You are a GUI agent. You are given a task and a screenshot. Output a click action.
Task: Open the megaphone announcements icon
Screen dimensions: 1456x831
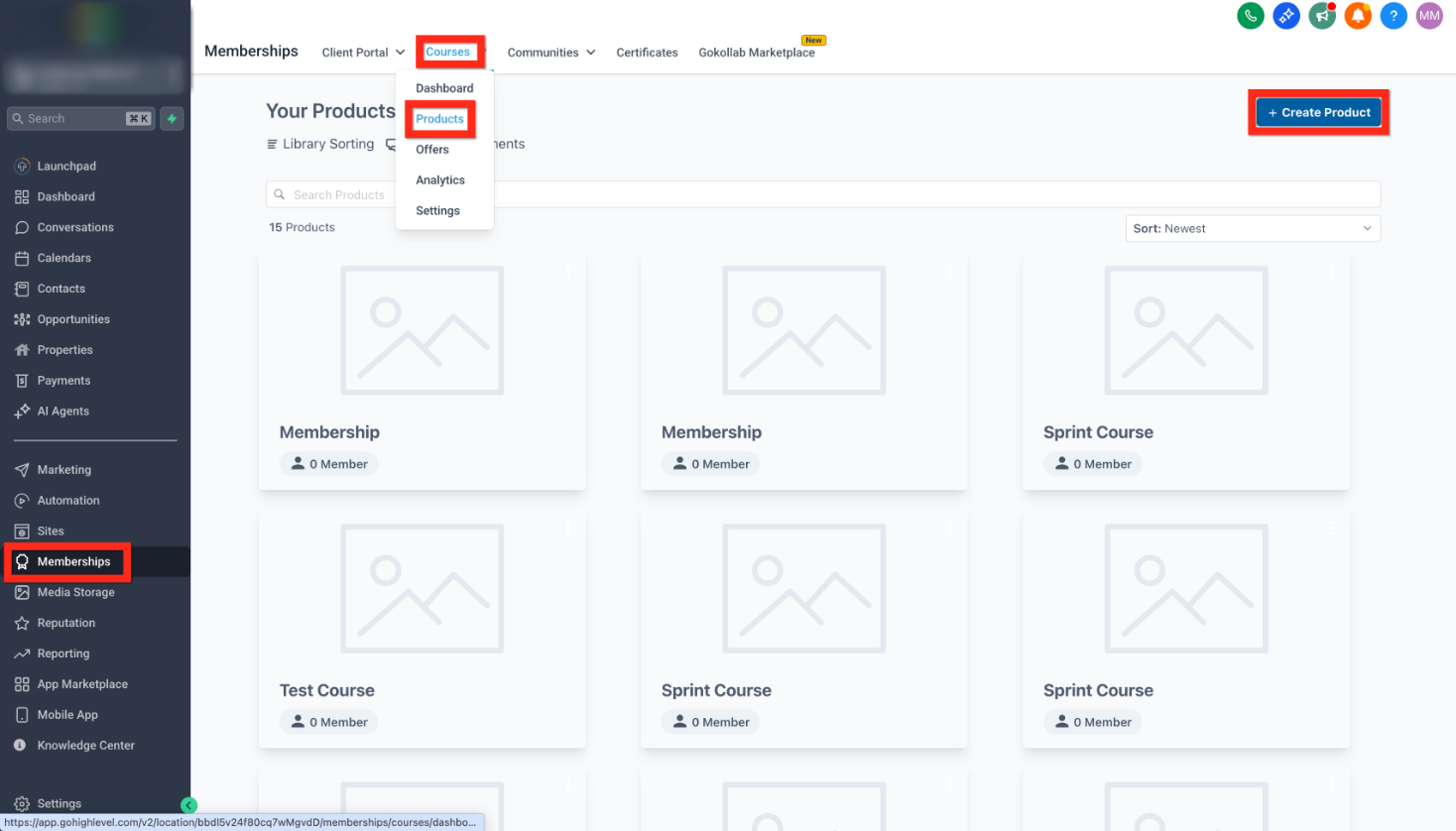pyautogui.click(x=1322, y=16)
